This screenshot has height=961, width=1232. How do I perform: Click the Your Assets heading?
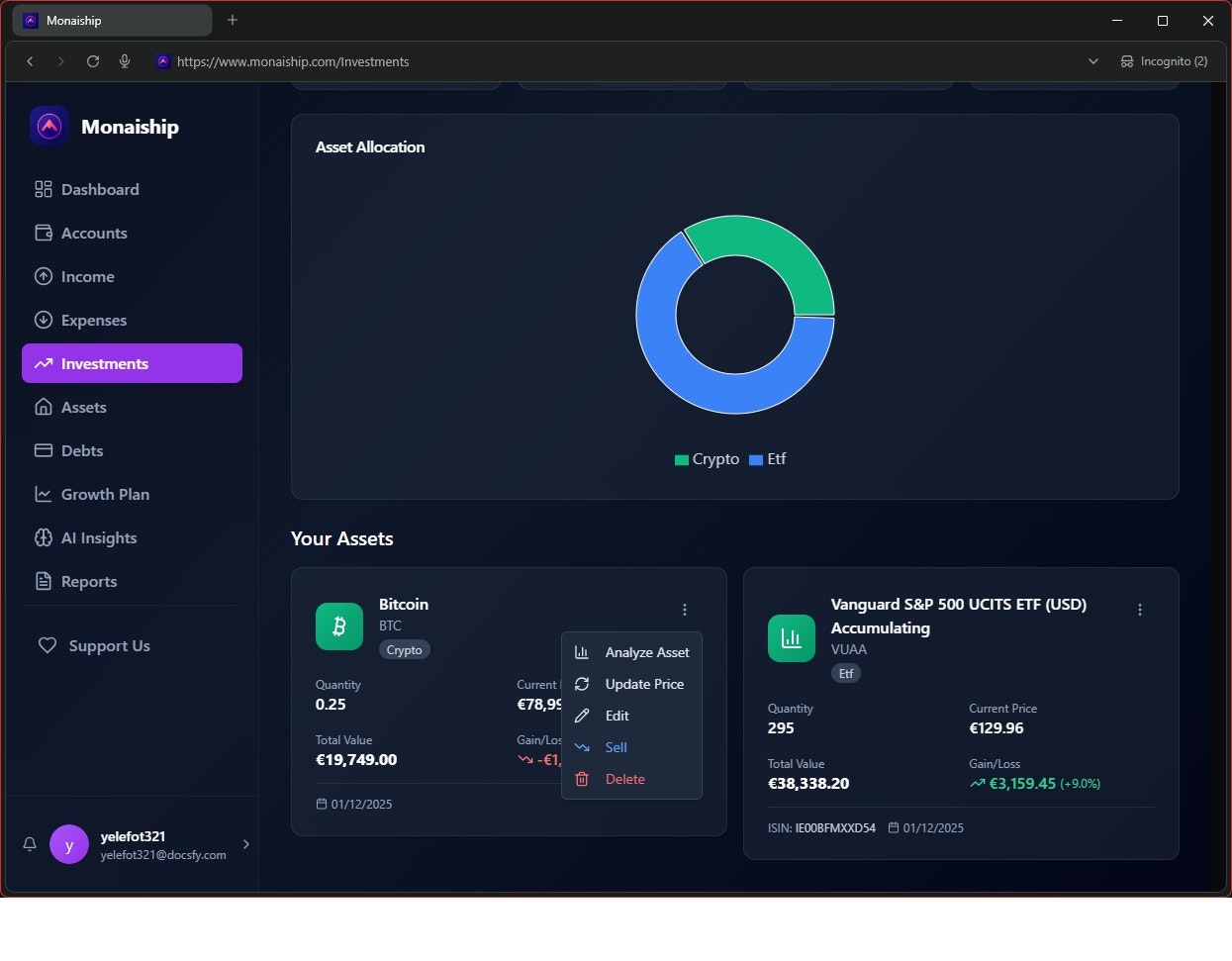[x=342, y=538]
